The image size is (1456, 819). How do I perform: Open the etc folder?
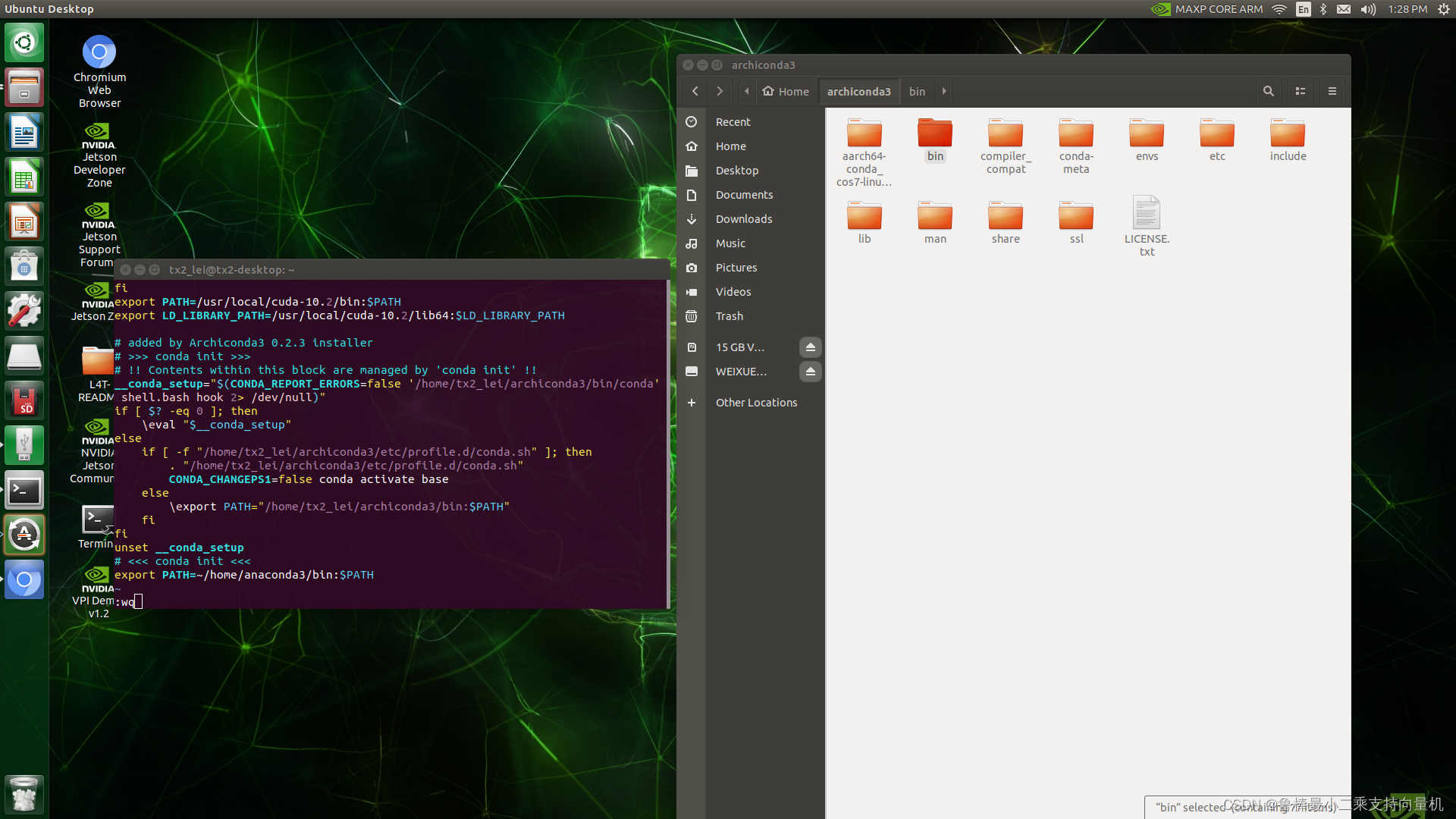1217,140
